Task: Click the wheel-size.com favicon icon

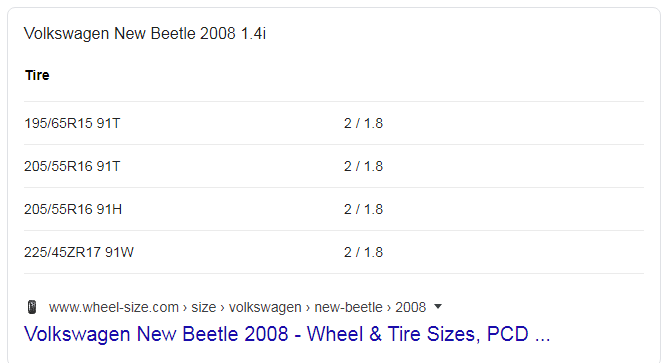Action: (x=32, y=307)
